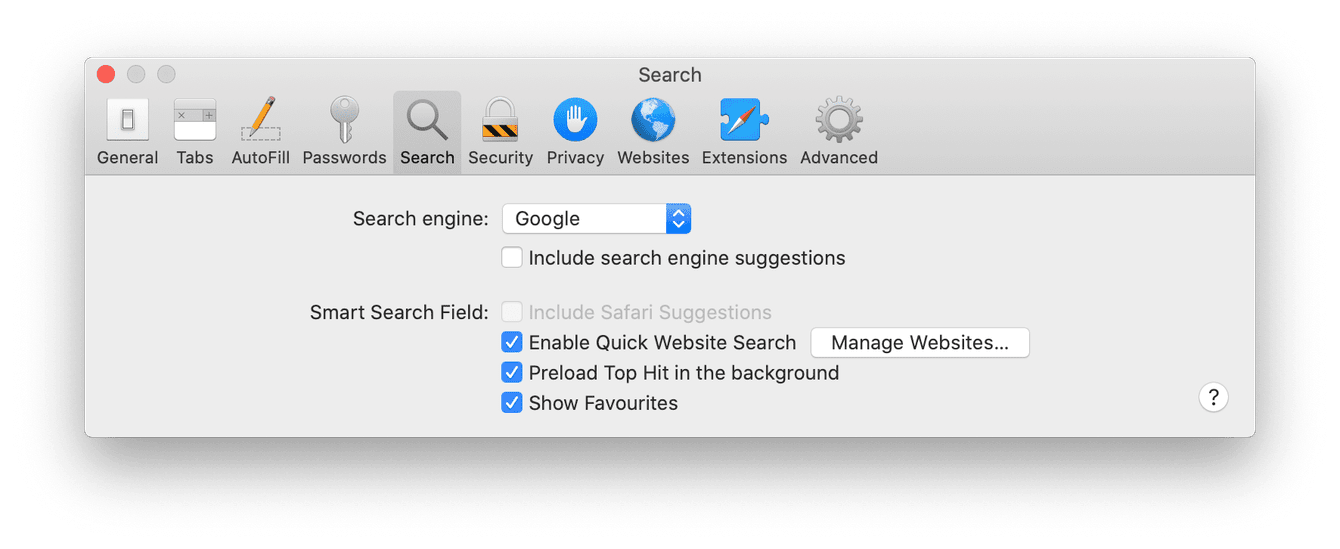1340x549 pixels.
Task: Uncheck Enable Quick Website Search
Action: pyautogui.click(x=512, y=343)
